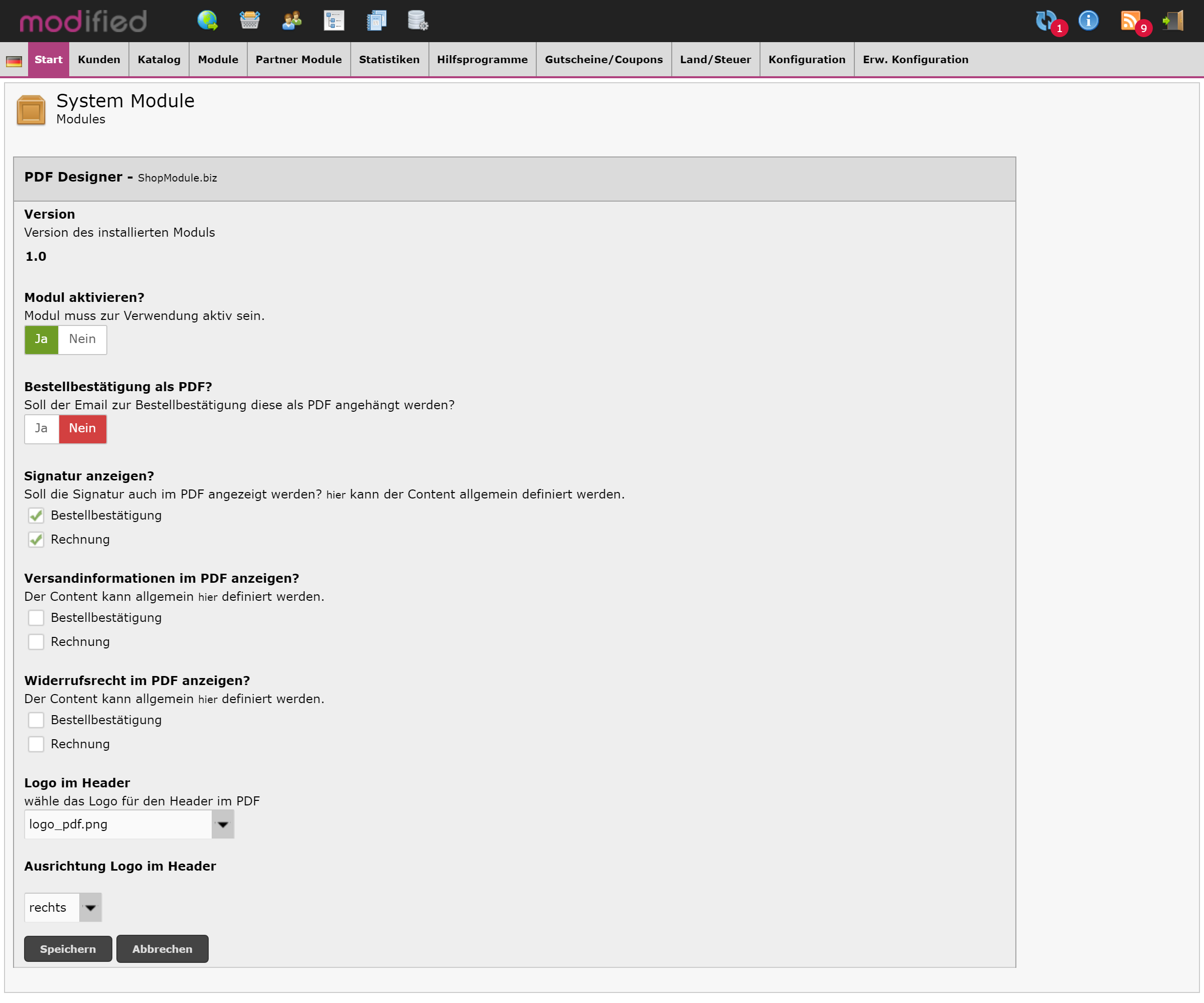Open the RSS news feed icon
1204x1003 pixels.
1130,21
